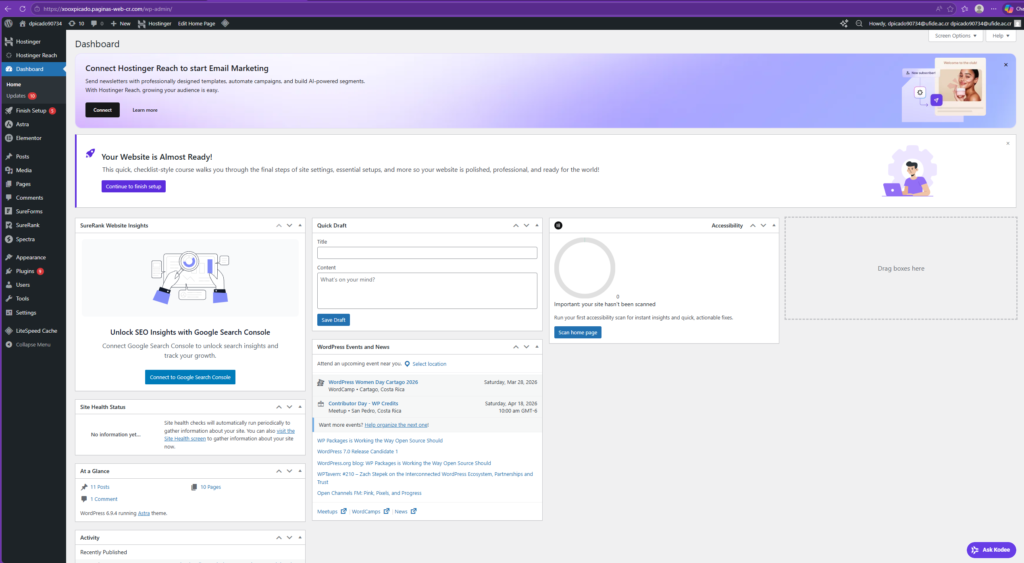
Task: Collapse the sidebar menu
Action: (33, 345)
